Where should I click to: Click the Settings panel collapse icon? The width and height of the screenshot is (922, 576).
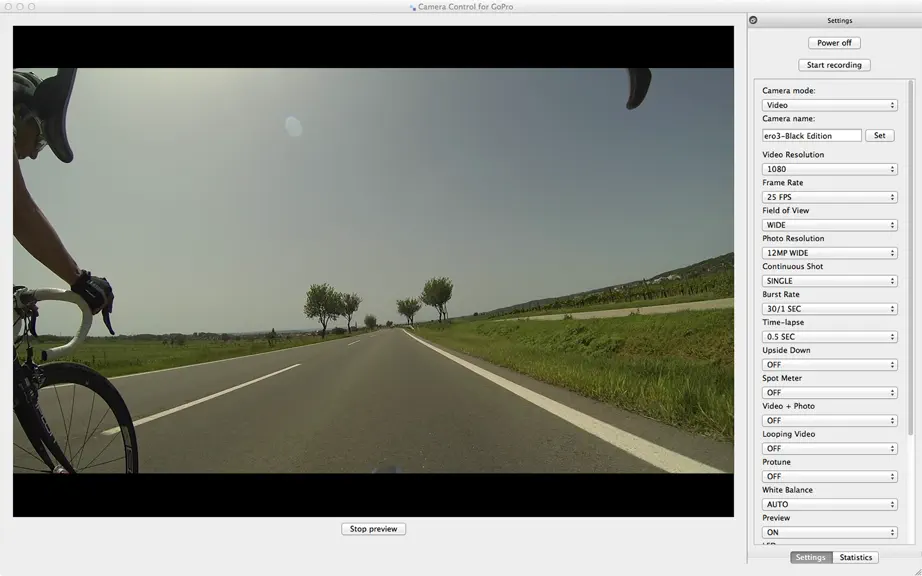coord(753,20)
